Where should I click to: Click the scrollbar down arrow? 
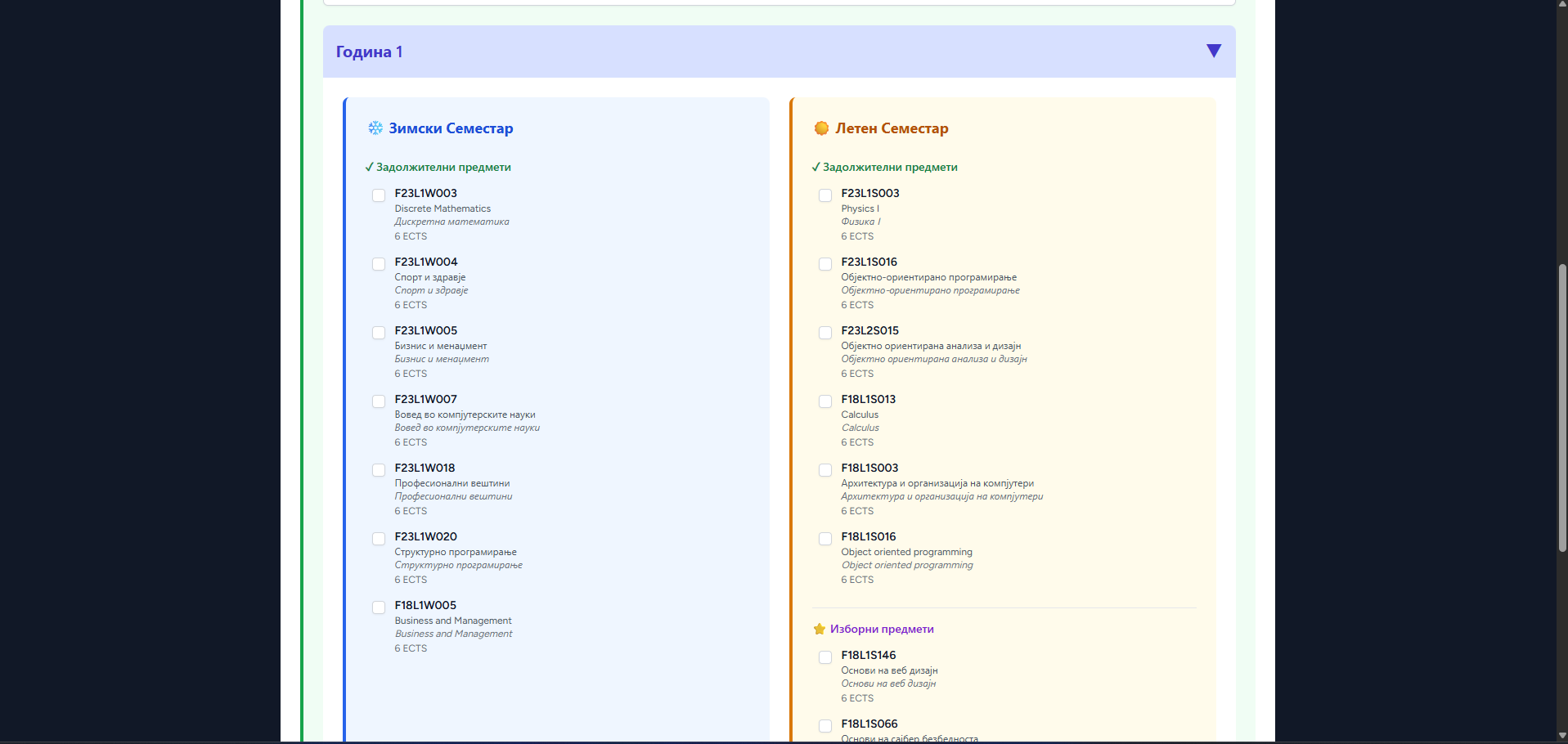1561,736
